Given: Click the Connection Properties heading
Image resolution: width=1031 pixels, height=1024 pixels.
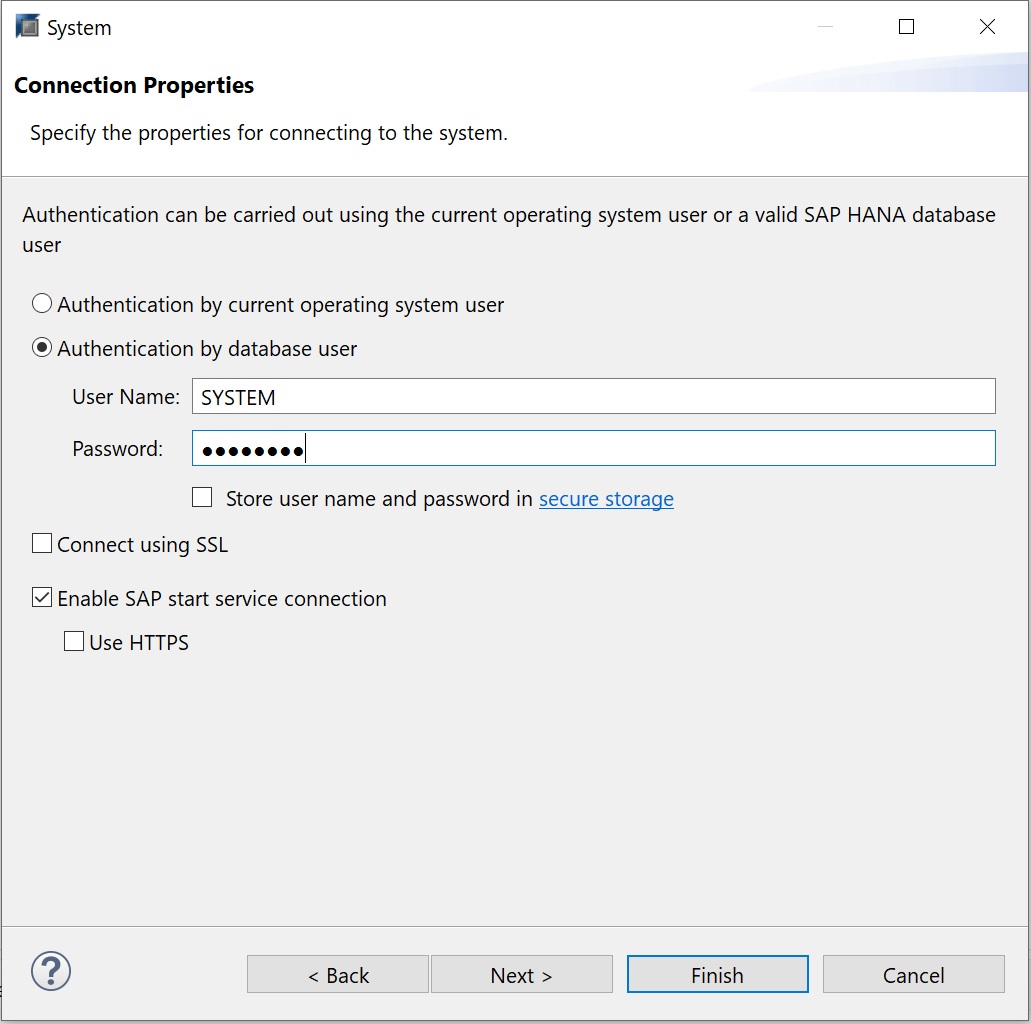Looking at the screenshot, I should [x=134, y=86].
